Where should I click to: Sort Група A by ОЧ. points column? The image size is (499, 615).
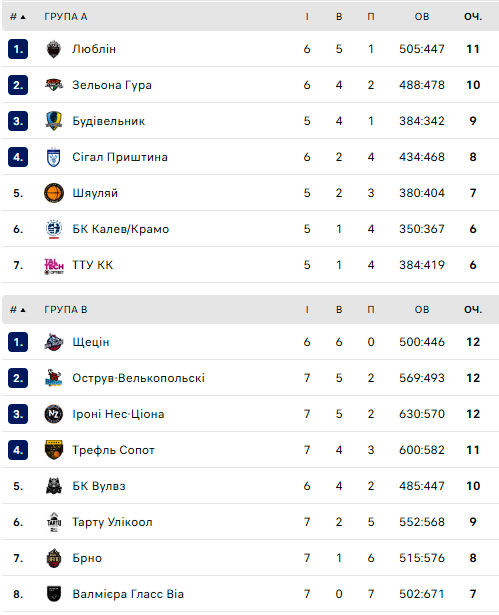coord(473,16)
